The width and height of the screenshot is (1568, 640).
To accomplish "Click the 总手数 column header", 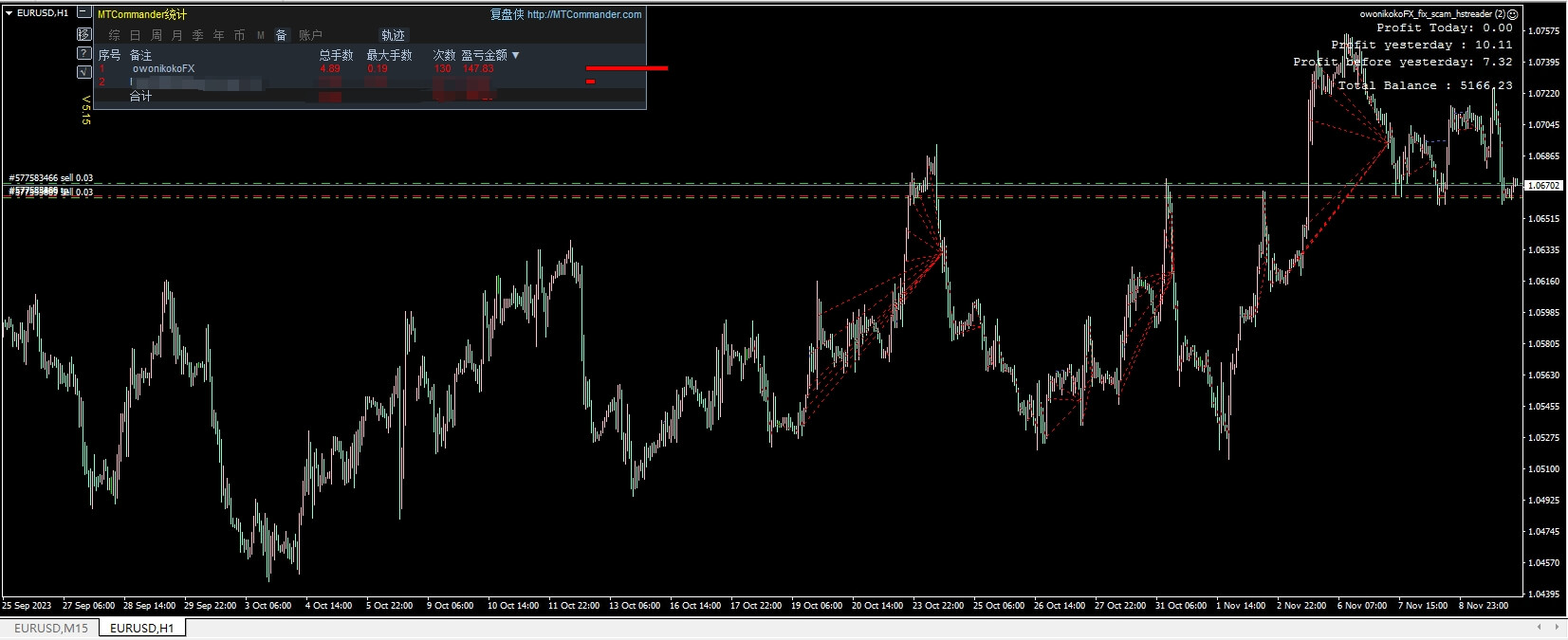I will click(336, 55).
